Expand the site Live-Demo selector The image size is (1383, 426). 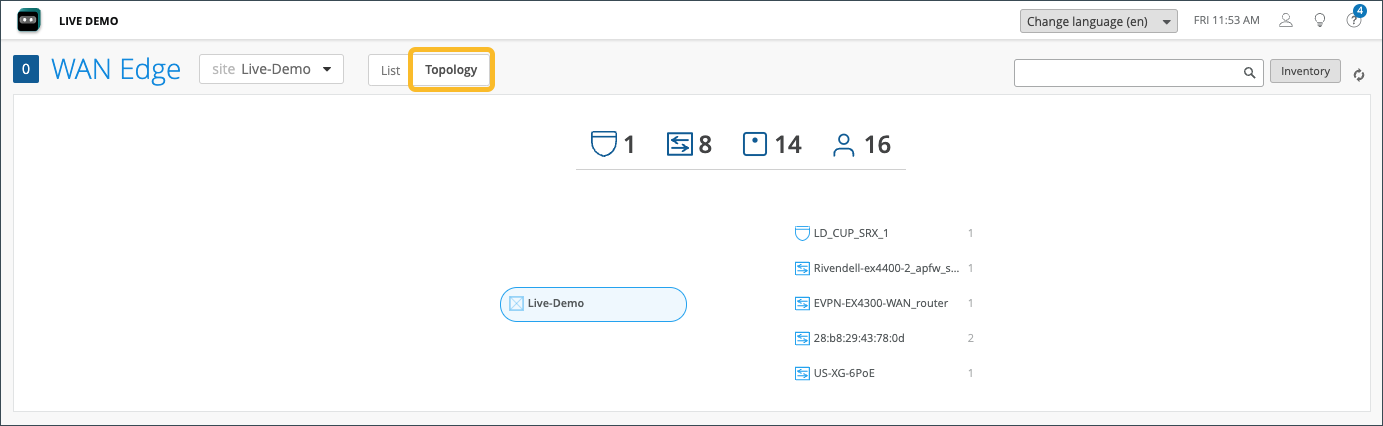click(x=271, y=69)
